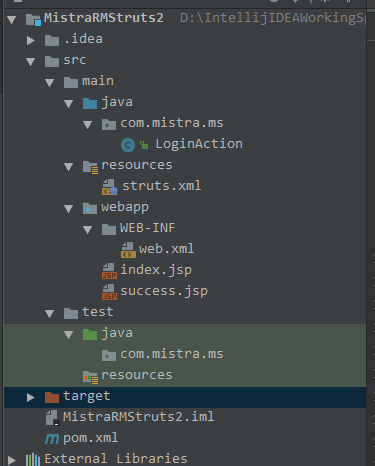This screenshot has height=466, width=375.
Task: Collapse the main folder arrow
Action: [x=49, y=83]
